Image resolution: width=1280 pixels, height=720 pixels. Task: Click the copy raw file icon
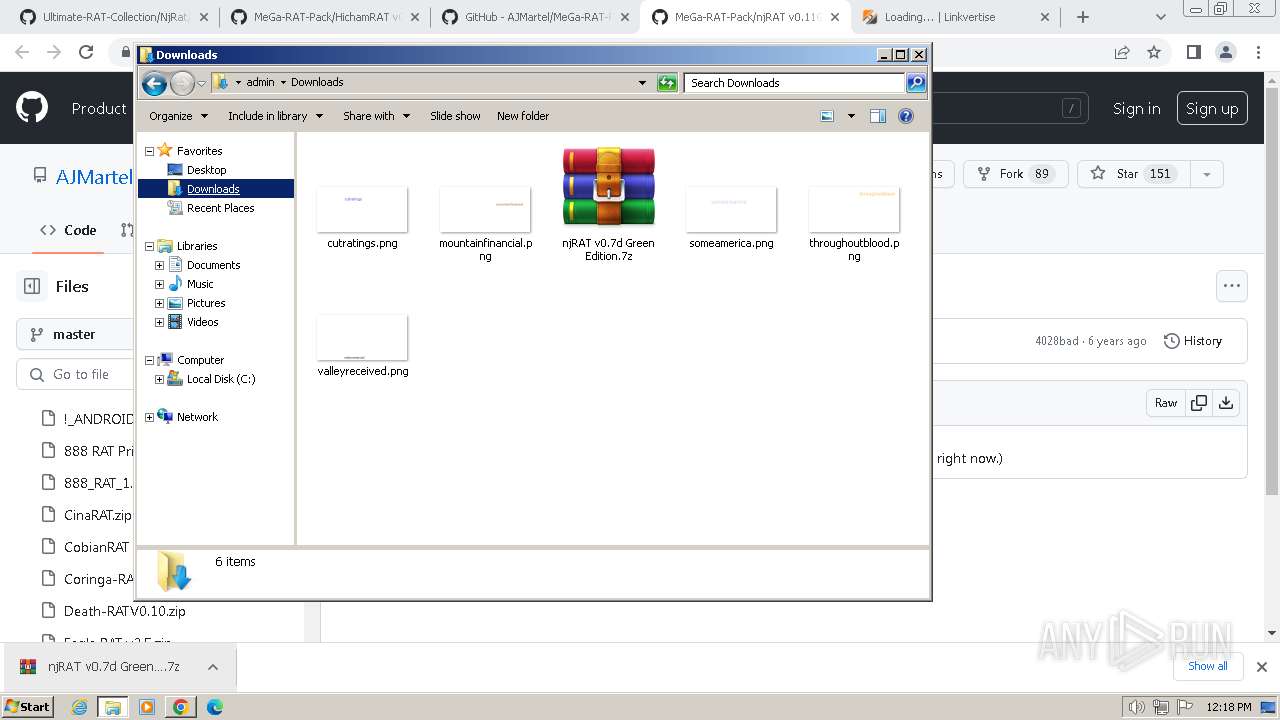point(1198,403)
